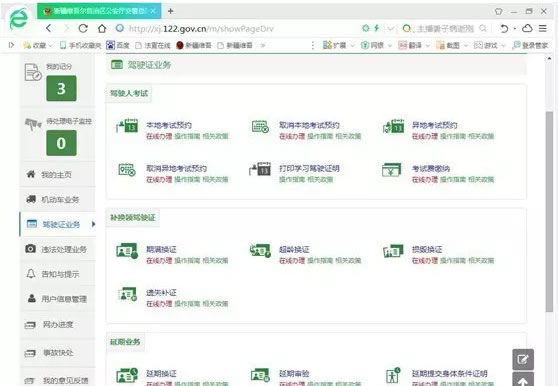Click the floating back-to-top arrow button
The image size is (558, 386).
pyautogui.click(x=523, y=379)
